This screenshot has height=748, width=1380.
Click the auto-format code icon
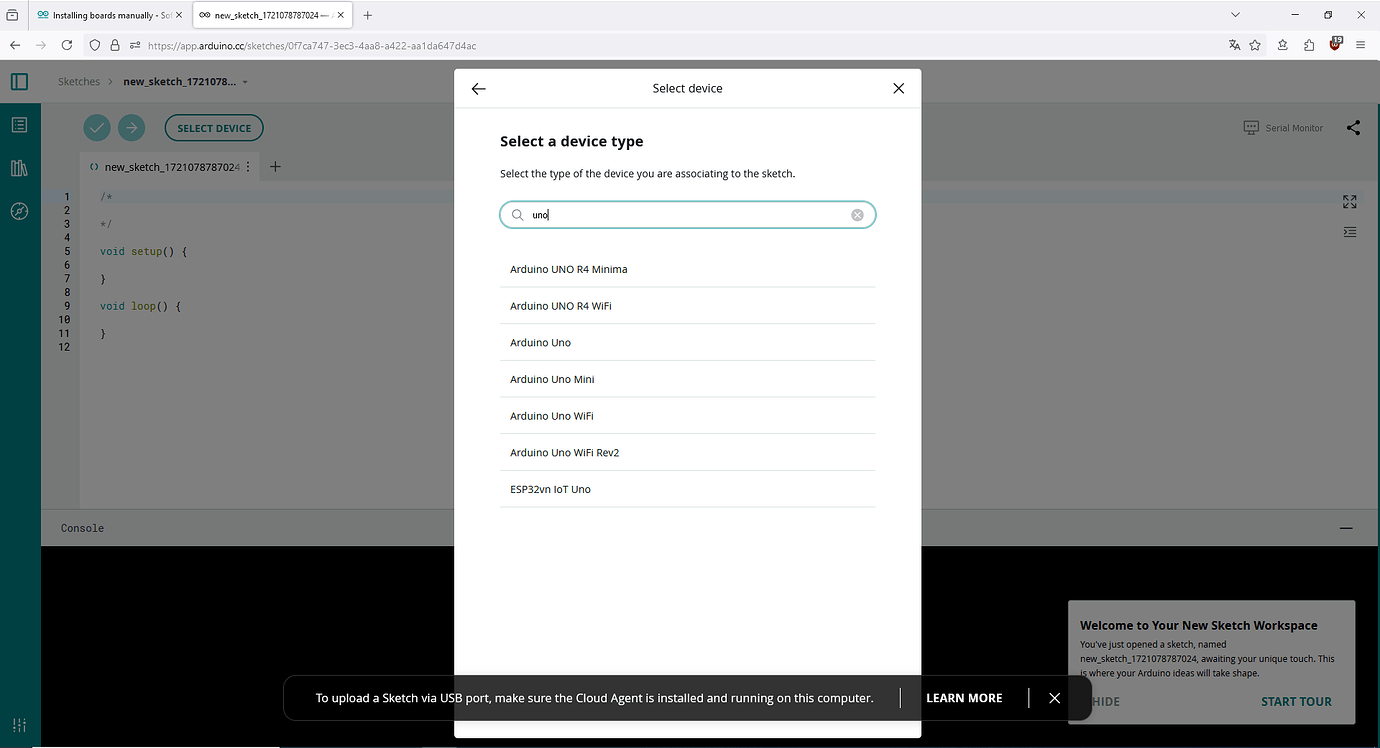(1350, 231)
